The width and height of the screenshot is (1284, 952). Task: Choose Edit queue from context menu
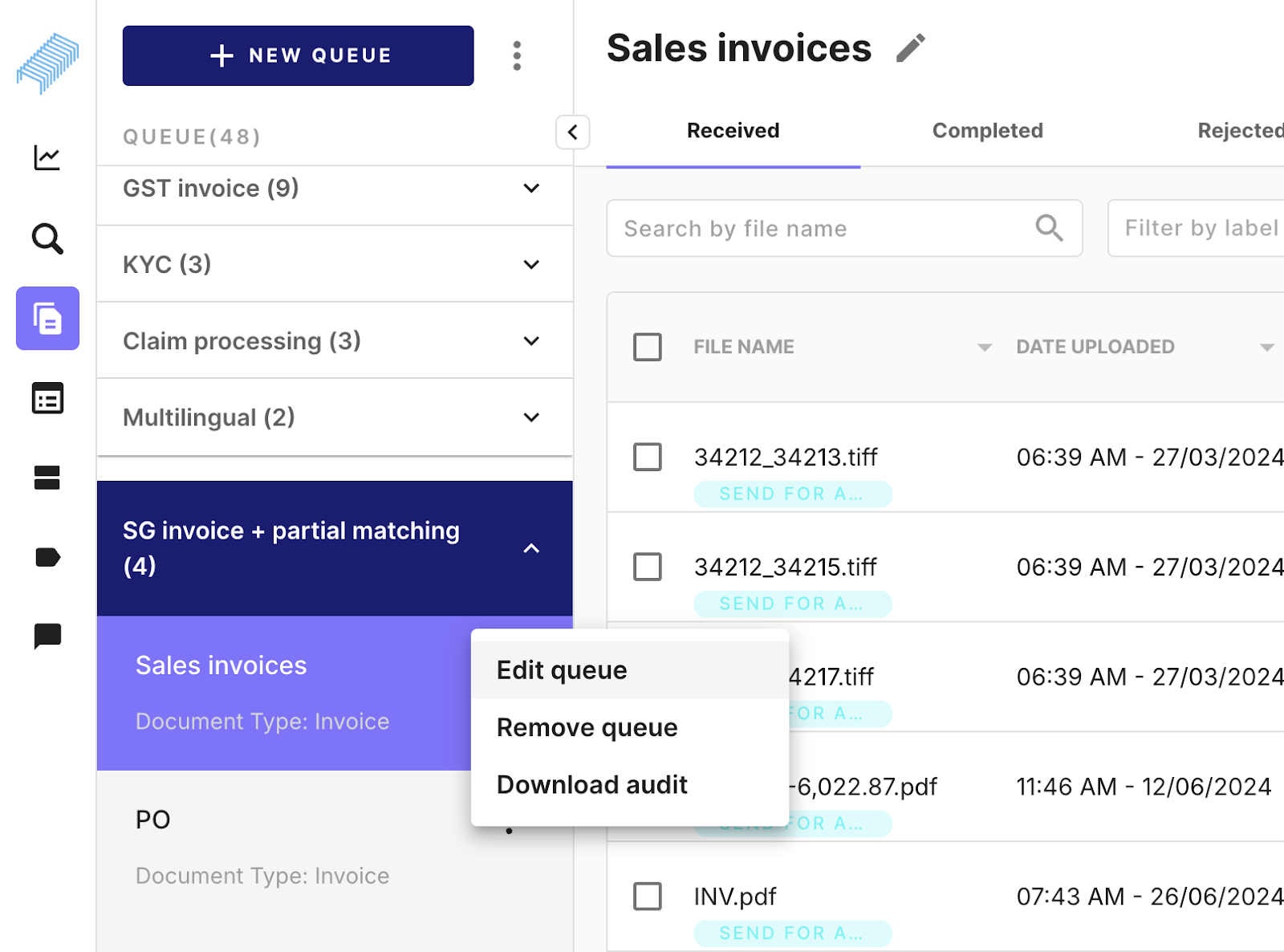630,670
